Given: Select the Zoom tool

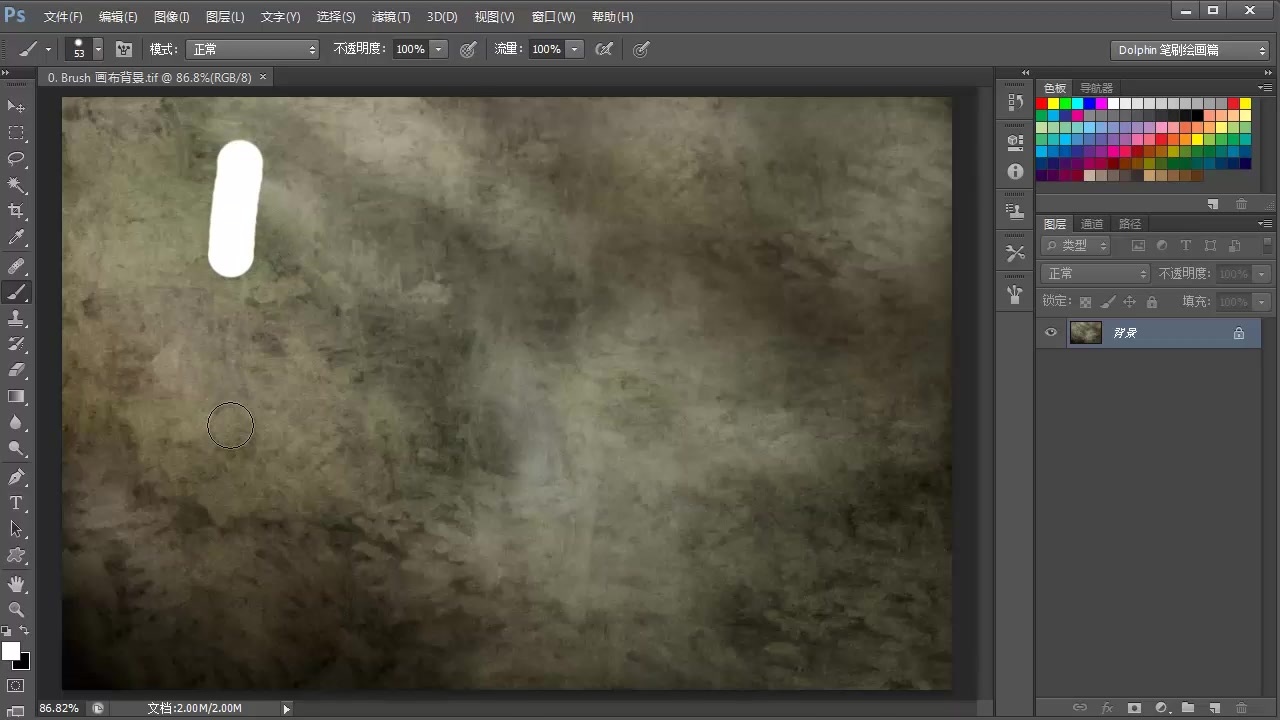Looking at the screenshot, I should tap(17, 610).
